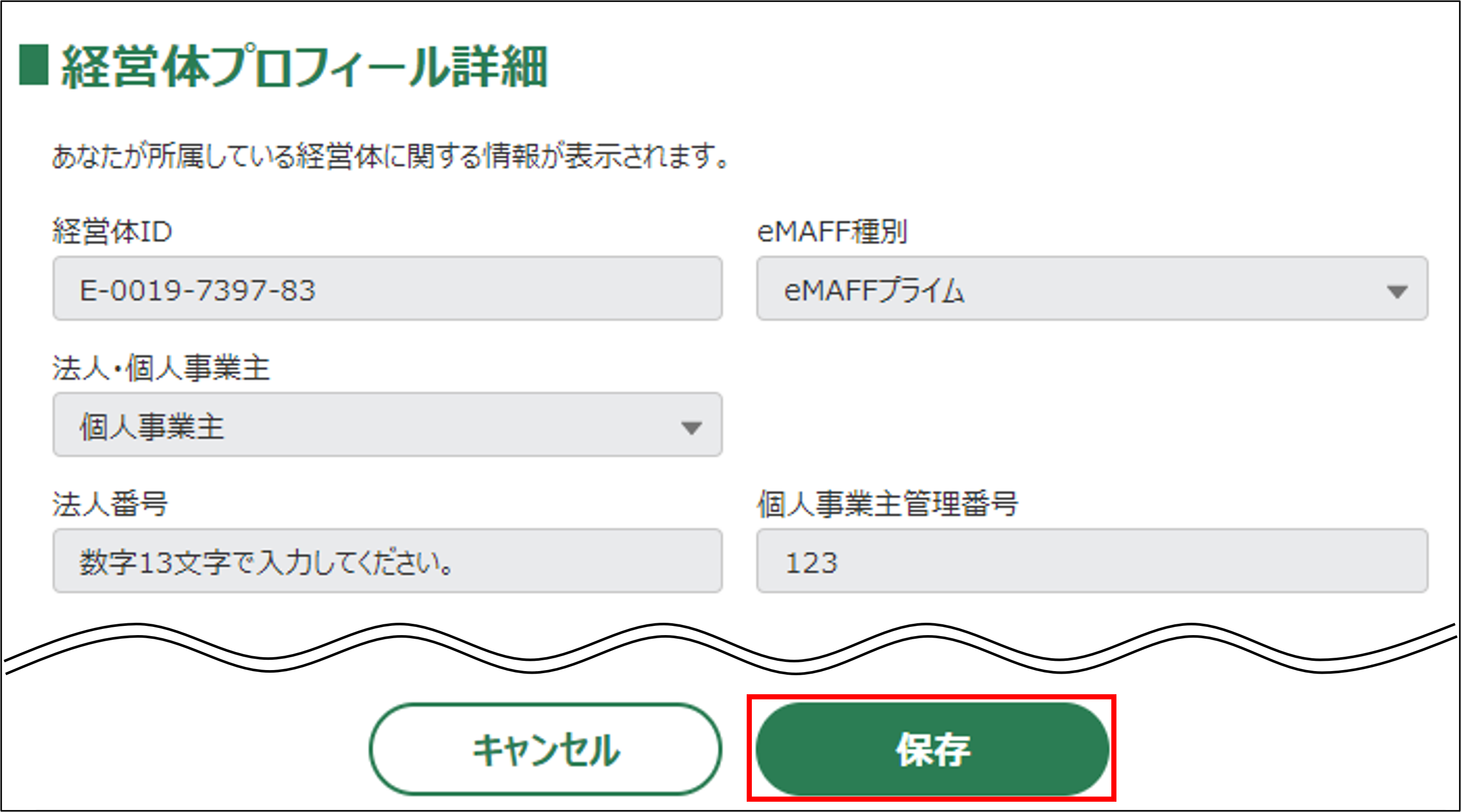Click the description text under the heading
The image size is (1461, 812).
click(390, 156)
